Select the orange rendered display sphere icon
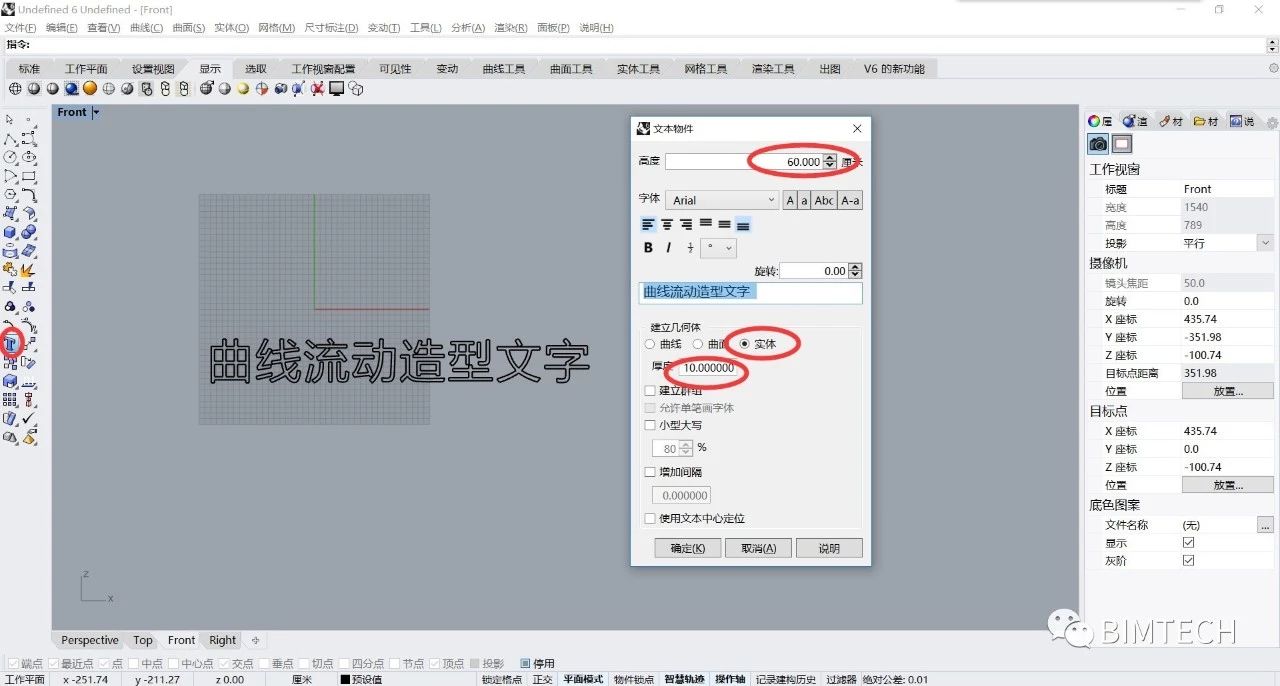The width and height of the screenshot is (1280, 686). (90, 89)
